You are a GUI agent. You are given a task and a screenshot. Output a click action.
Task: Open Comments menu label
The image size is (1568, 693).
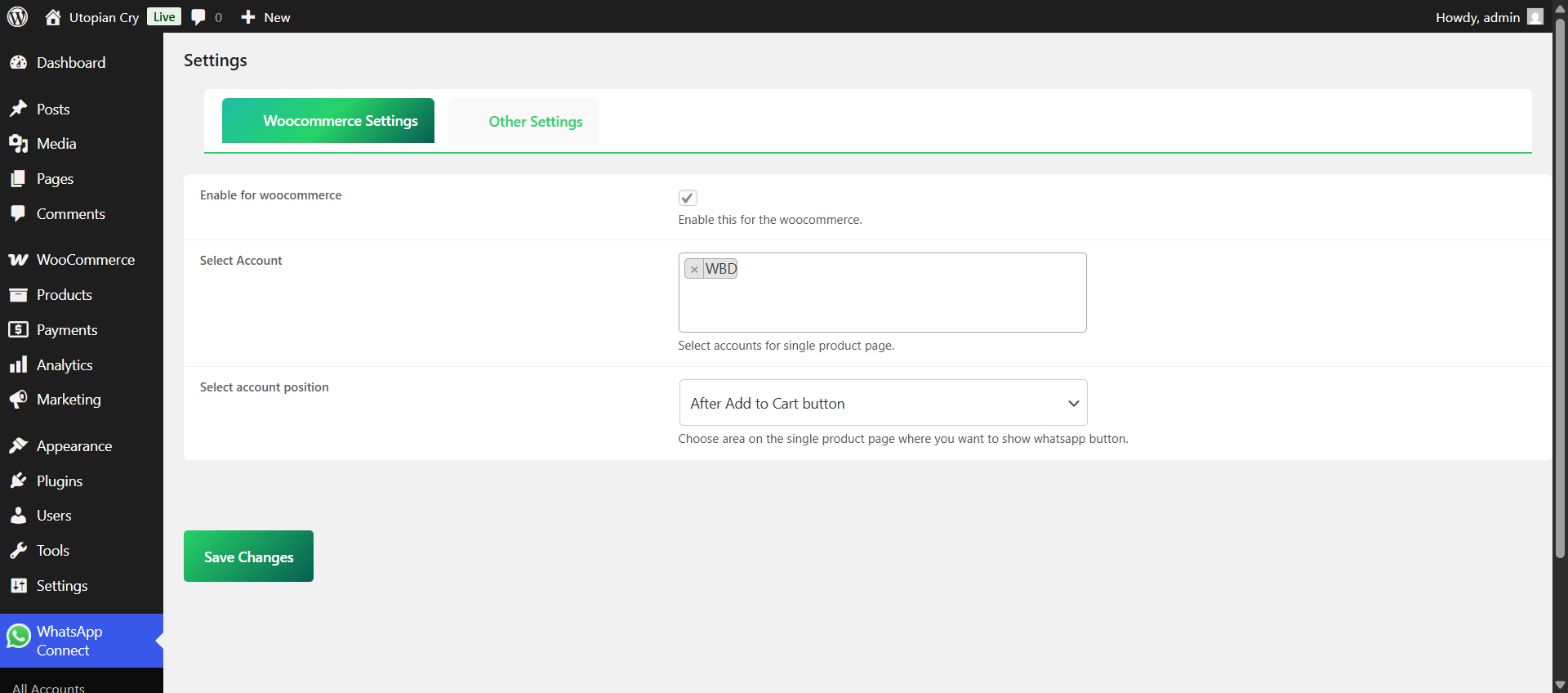[x=71, y=213]
